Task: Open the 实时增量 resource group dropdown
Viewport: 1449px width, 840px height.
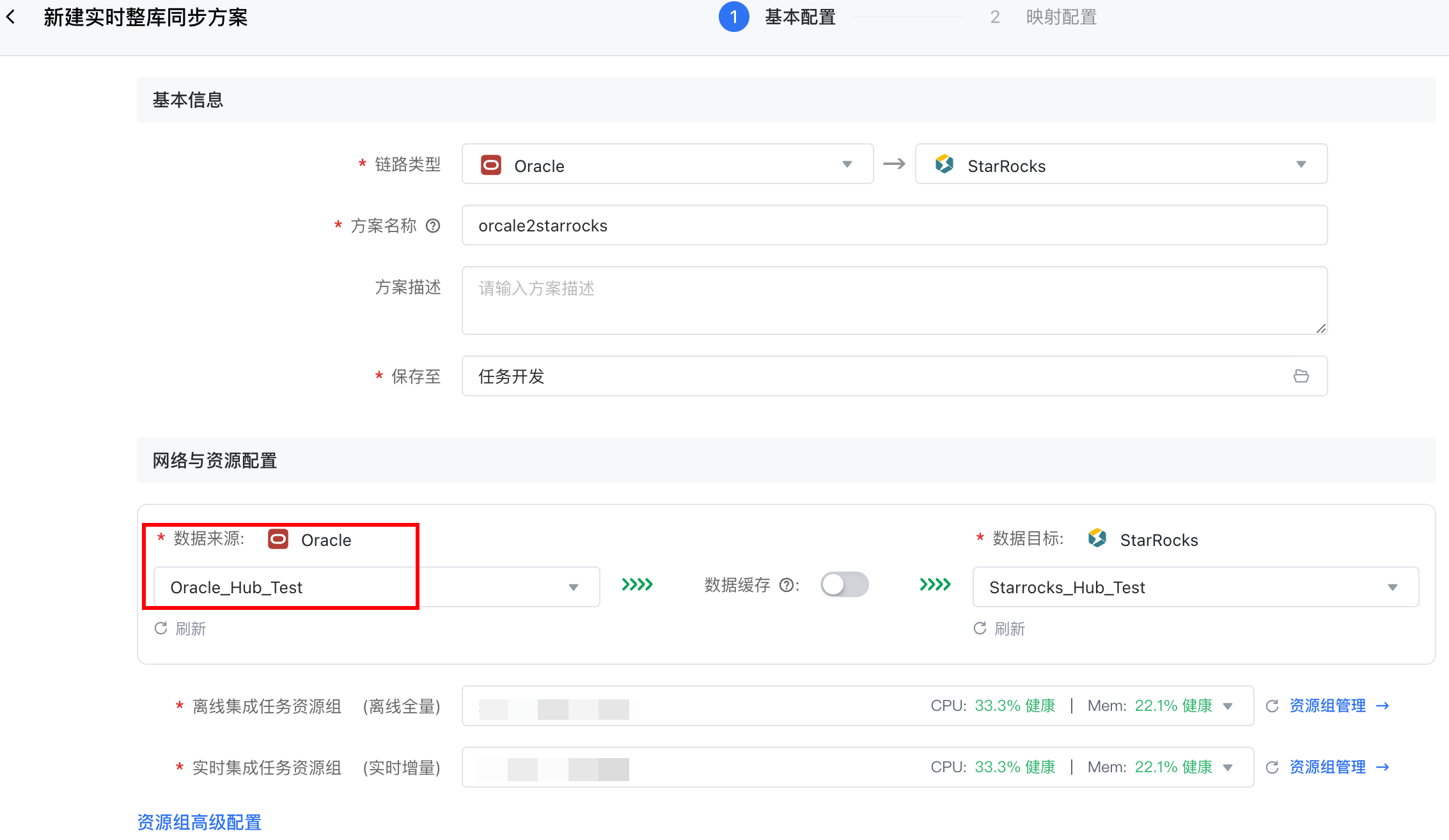Action: [x=858, y=767]
